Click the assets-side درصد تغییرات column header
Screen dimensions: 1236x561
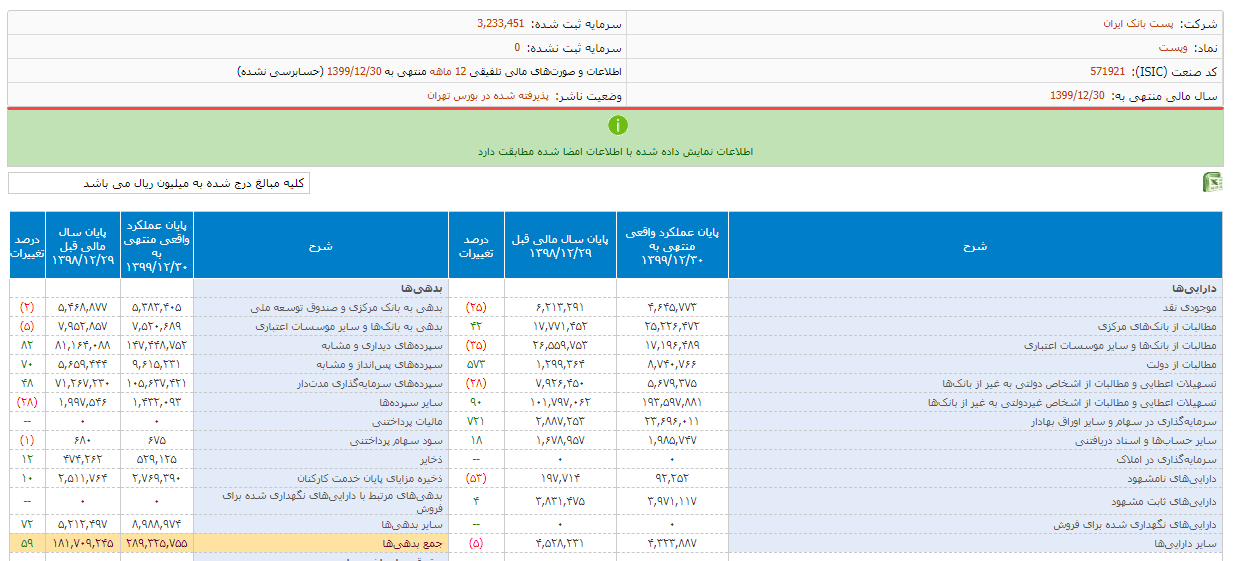coord(476,245)
